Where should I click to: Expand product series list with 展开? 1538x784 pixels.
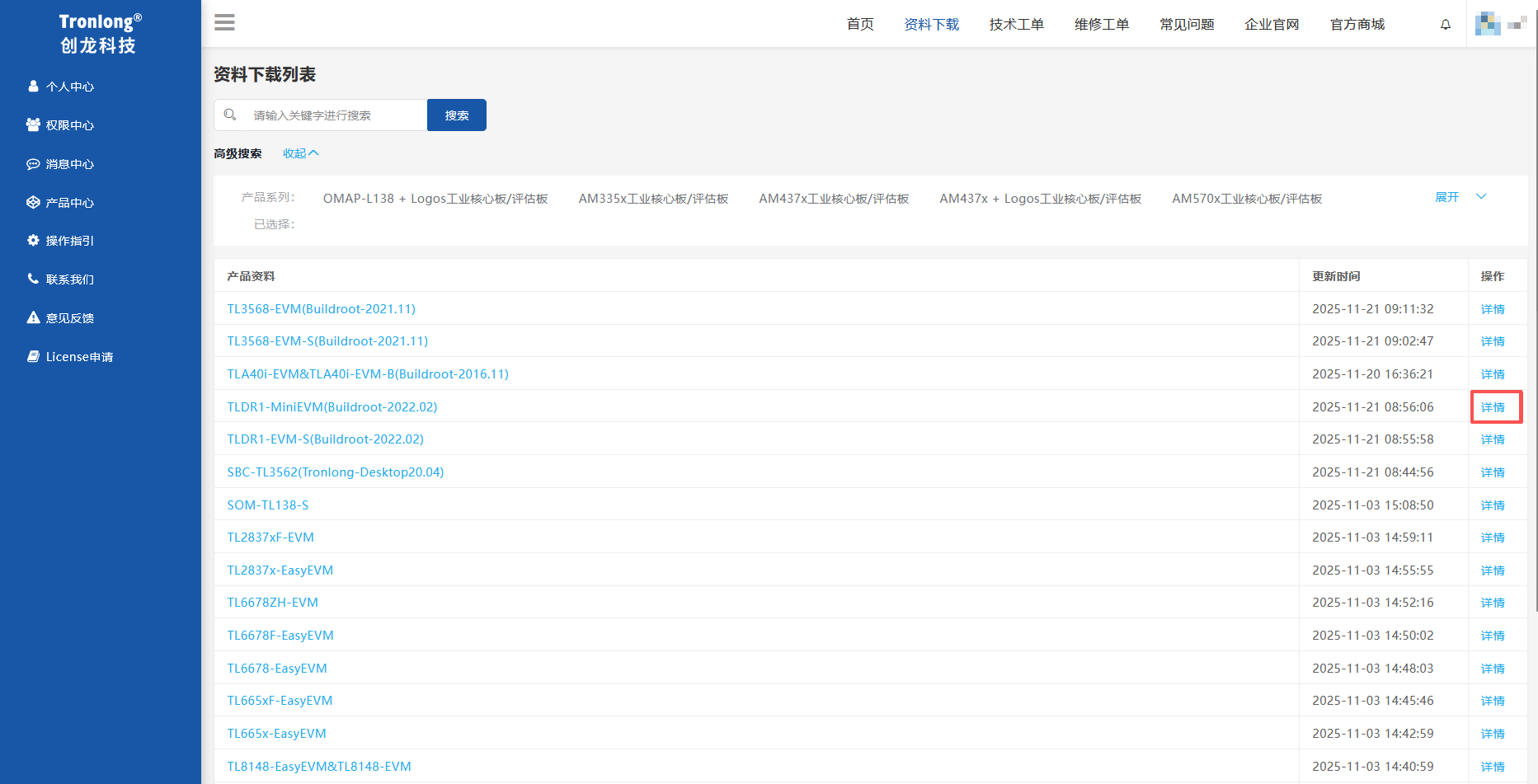point(1447,197)
